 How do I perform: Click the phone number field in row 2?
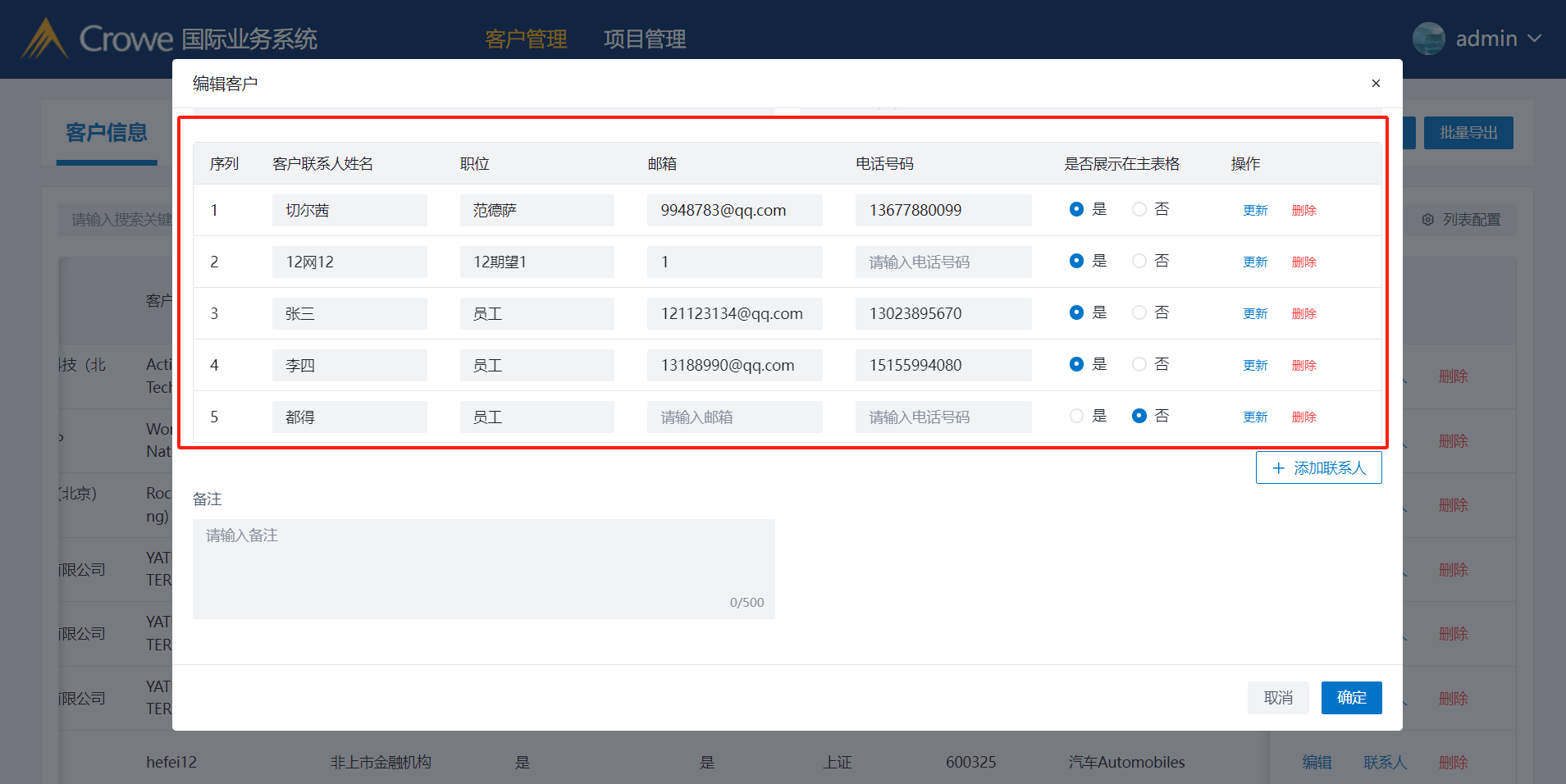pos(943,262)
